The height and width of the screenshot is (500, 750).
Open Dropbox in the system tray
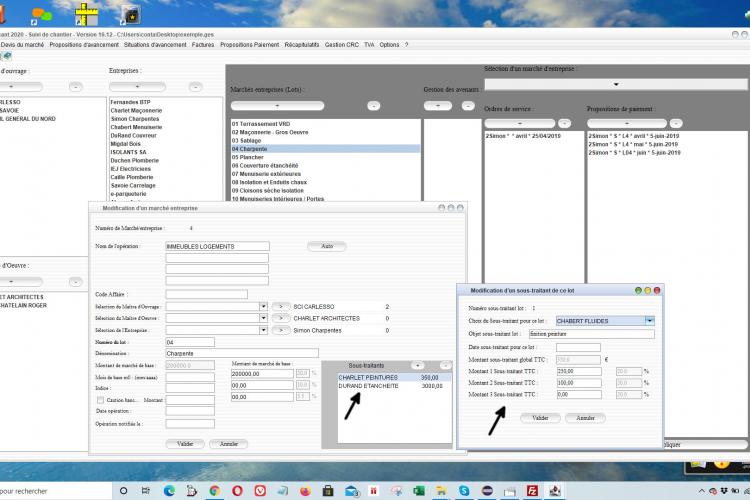pyautogui.click(x=724, y=491)
